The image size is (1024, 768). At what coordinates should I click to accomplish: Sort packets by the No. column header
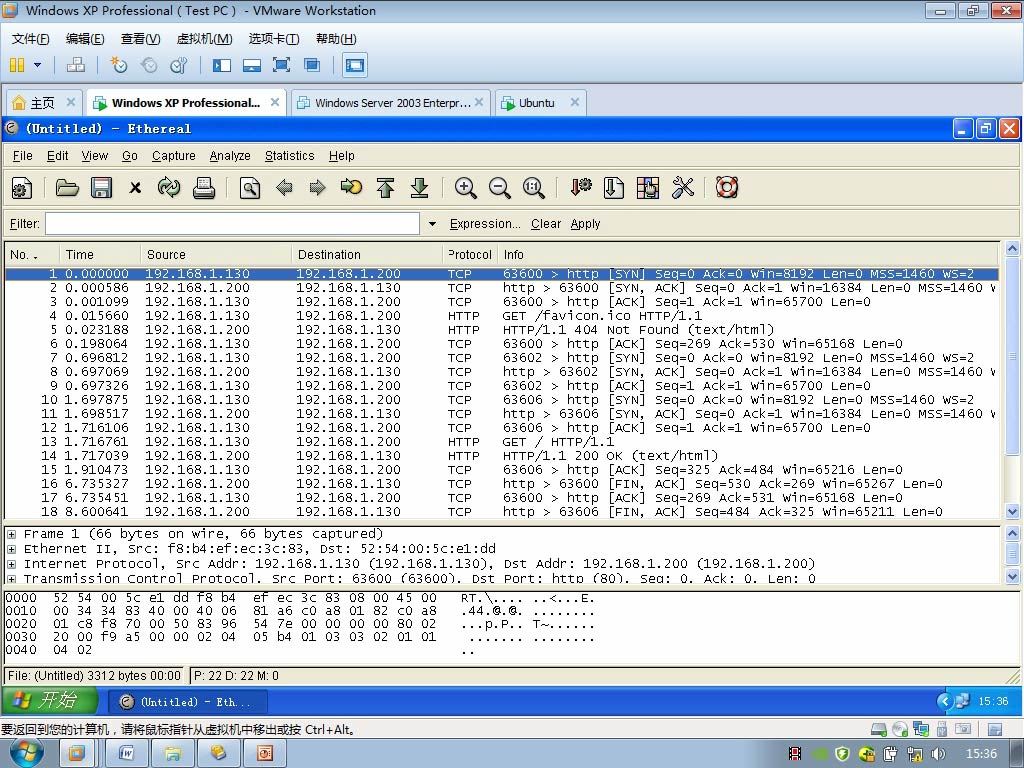point(32,255)
